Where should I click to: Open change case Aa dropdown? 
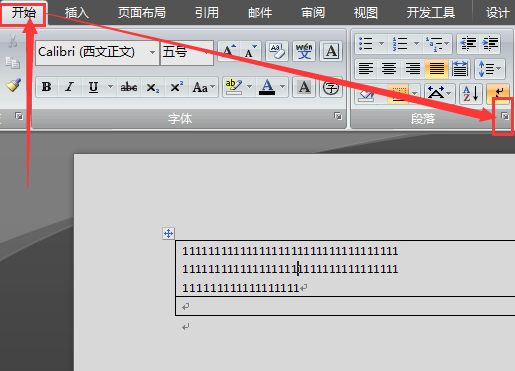204,87
